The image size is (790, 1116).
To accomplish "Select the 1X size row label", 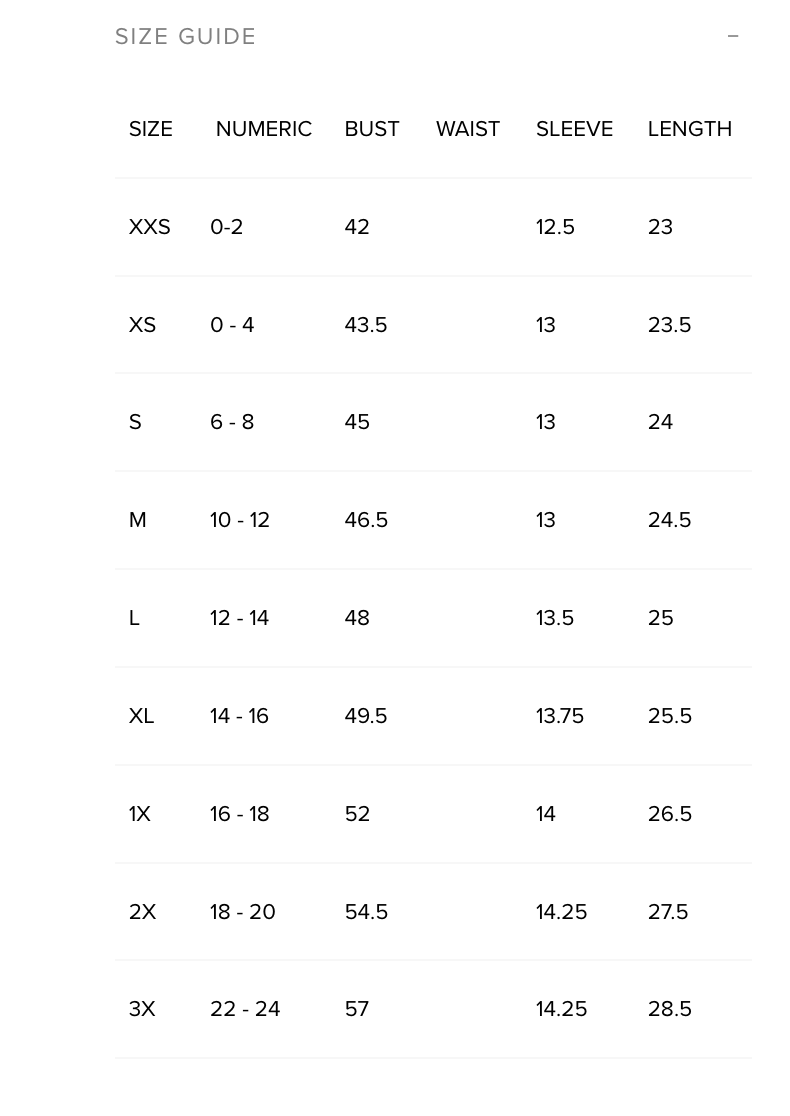I will (140, 814).
